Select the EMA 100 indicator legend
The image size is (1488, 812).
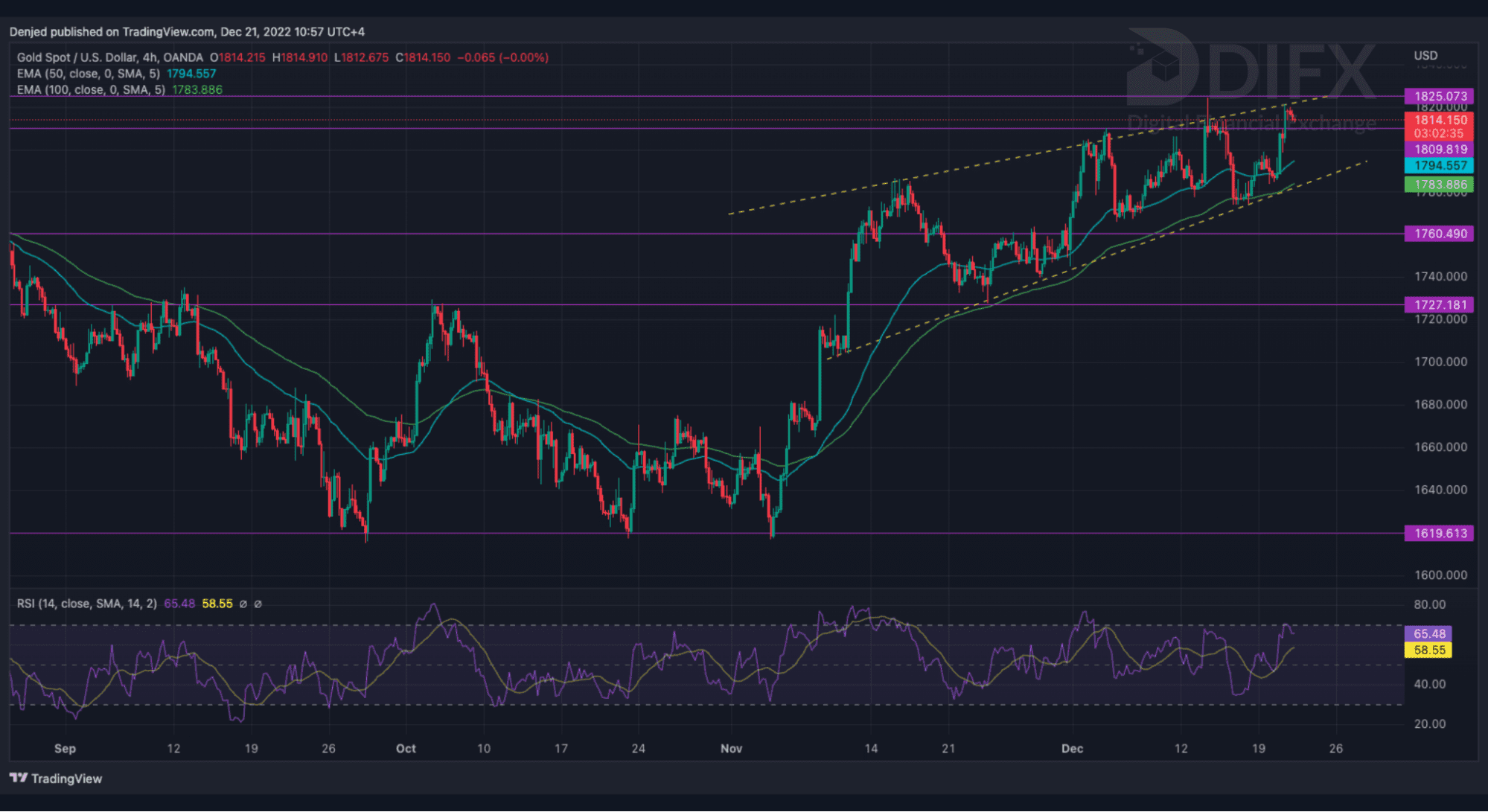click(x=91, y=90)
